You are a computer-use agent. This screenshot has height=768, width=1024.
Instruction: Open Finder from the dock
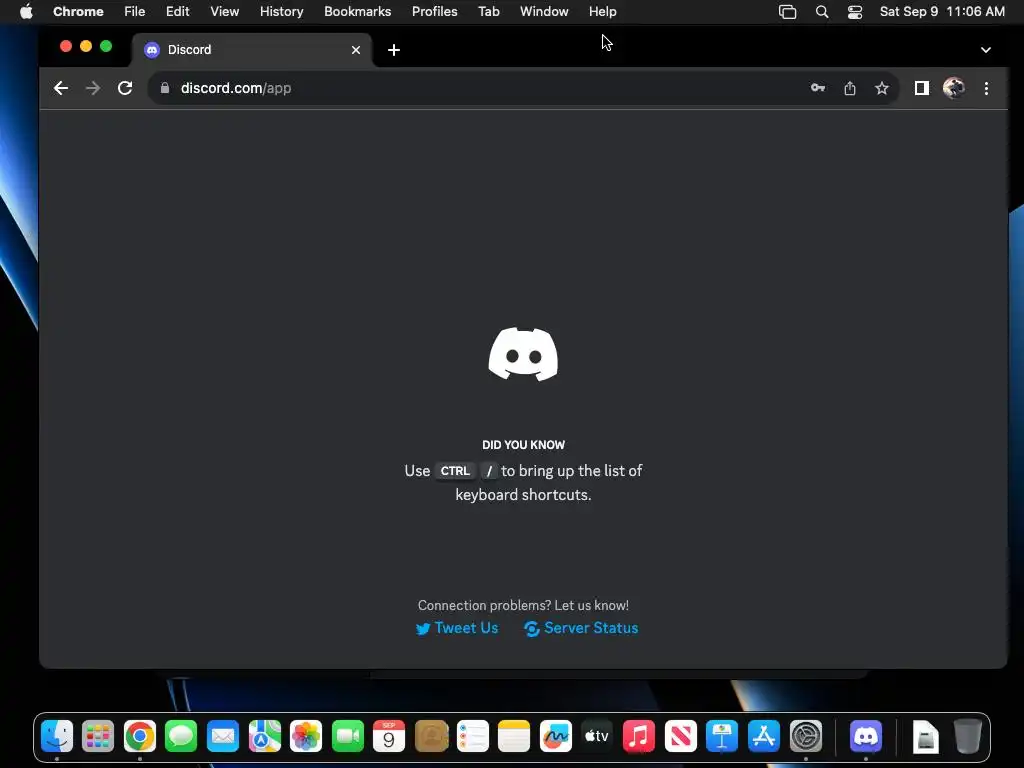click(57, 737)
